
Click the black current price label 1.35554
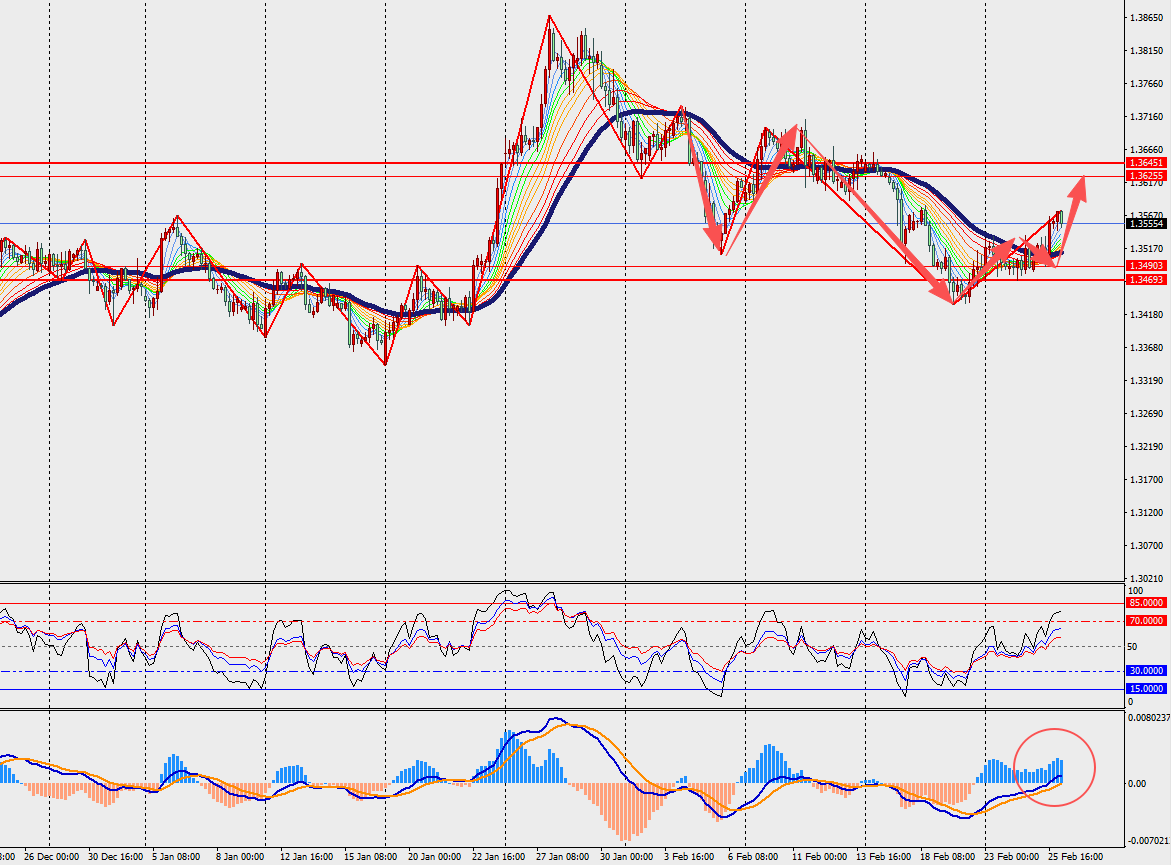[1145, 224]
